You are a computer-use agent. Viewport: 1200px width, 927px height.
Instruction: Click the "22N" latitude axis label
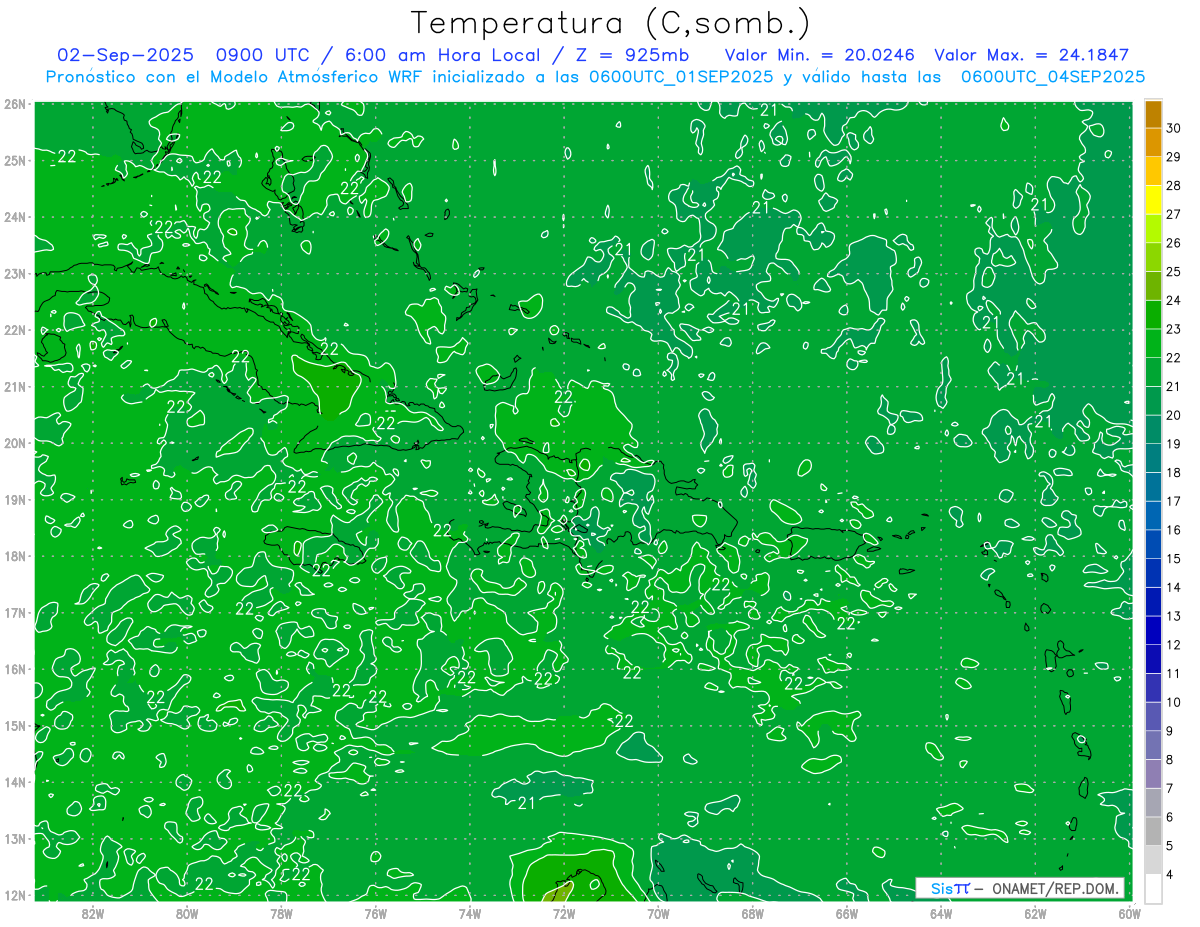pos(14,330)
